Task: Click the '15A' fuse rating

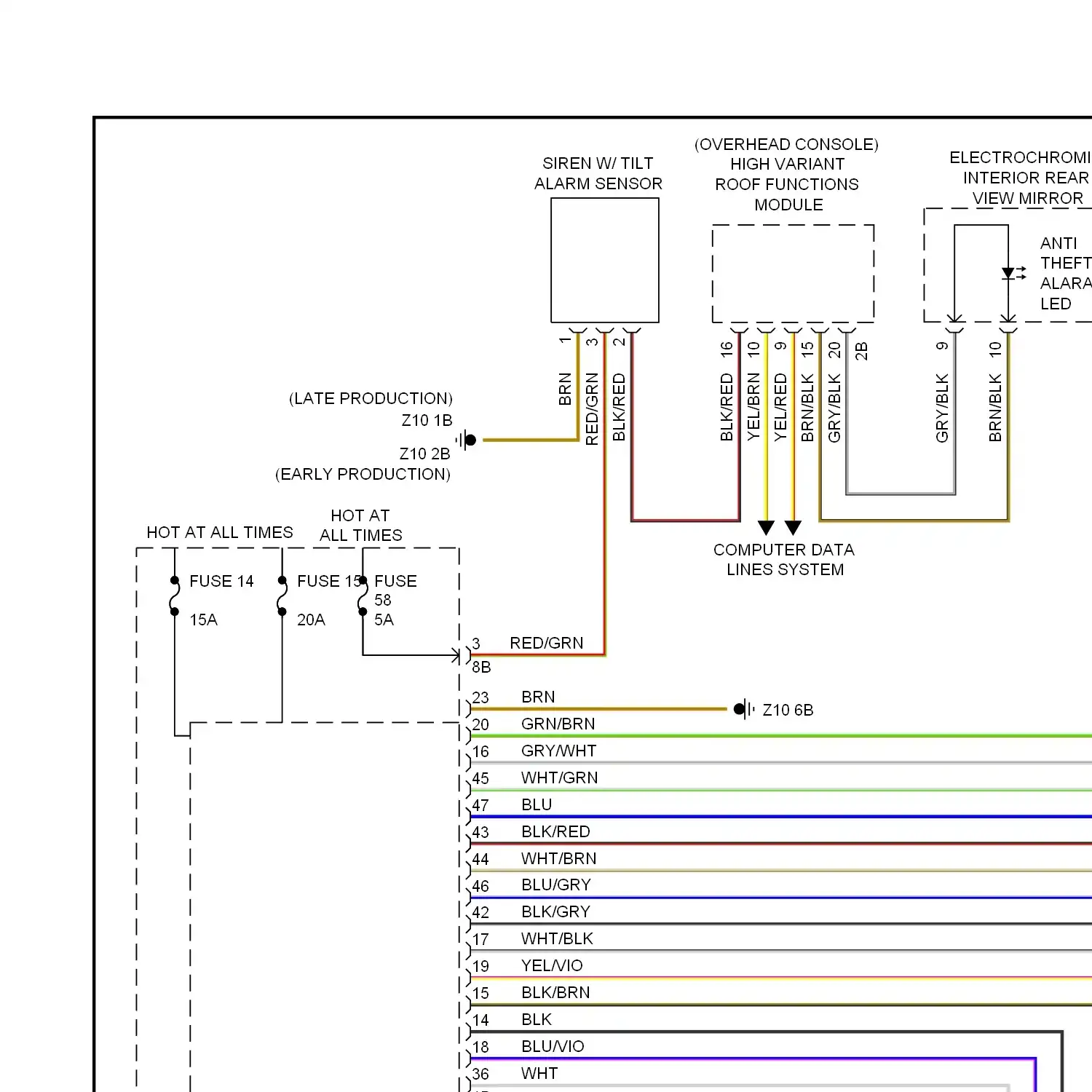Action: [x=203, y=620]
